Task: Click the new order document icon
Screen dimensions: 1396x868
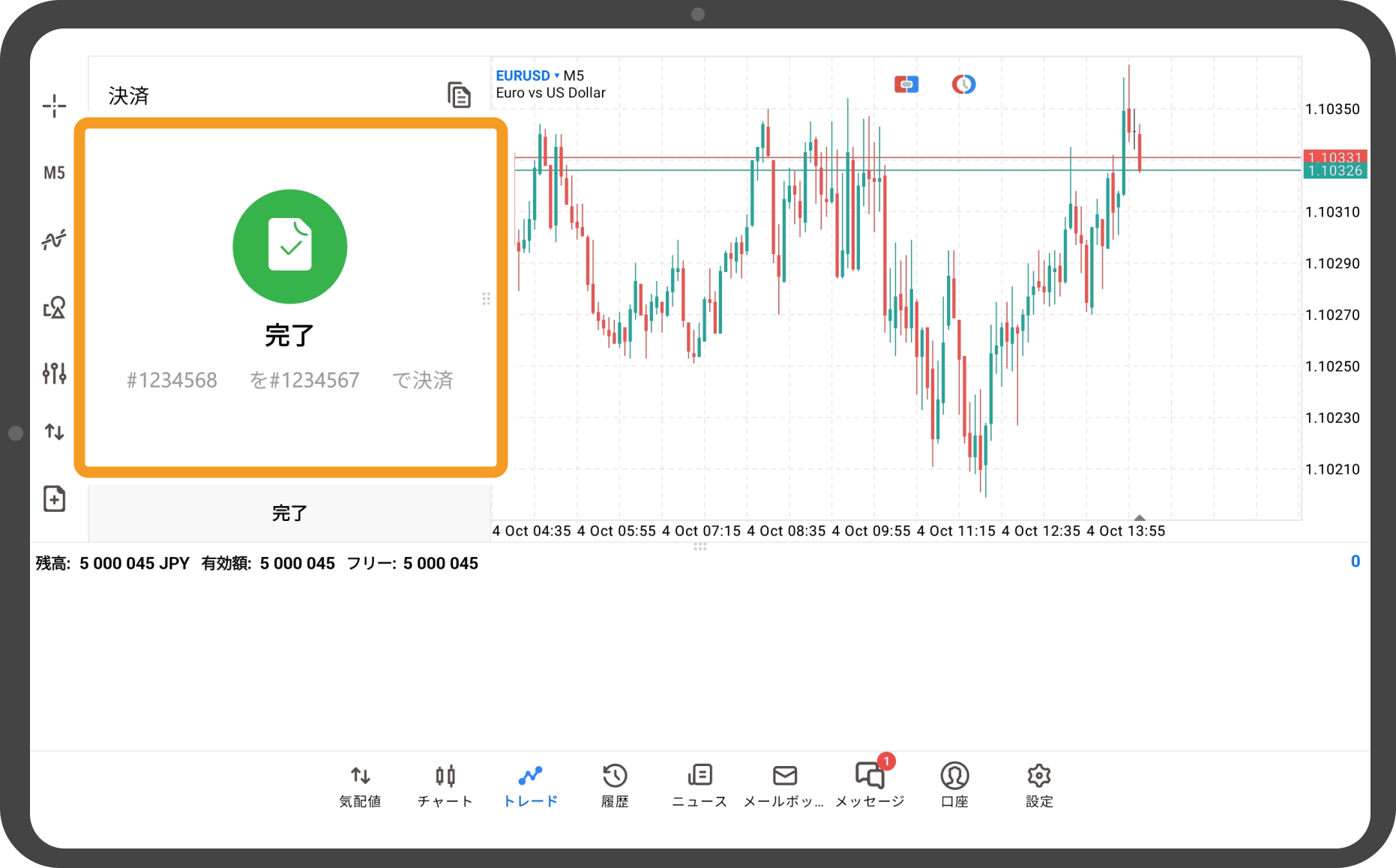Action: click(x=54, y=498)
